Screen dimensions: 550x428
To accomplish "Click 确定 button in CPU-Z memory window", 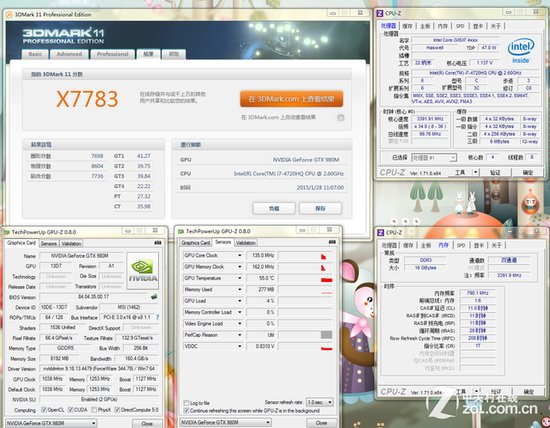I will [x=529, y=391].
